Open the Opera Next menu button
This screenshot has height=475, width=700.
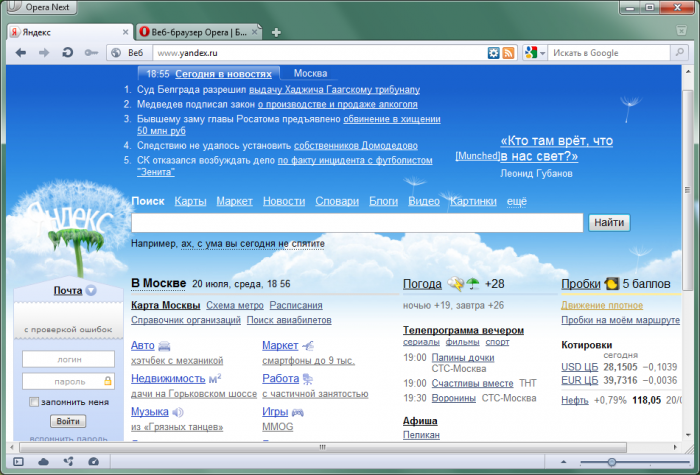[42, 7]
